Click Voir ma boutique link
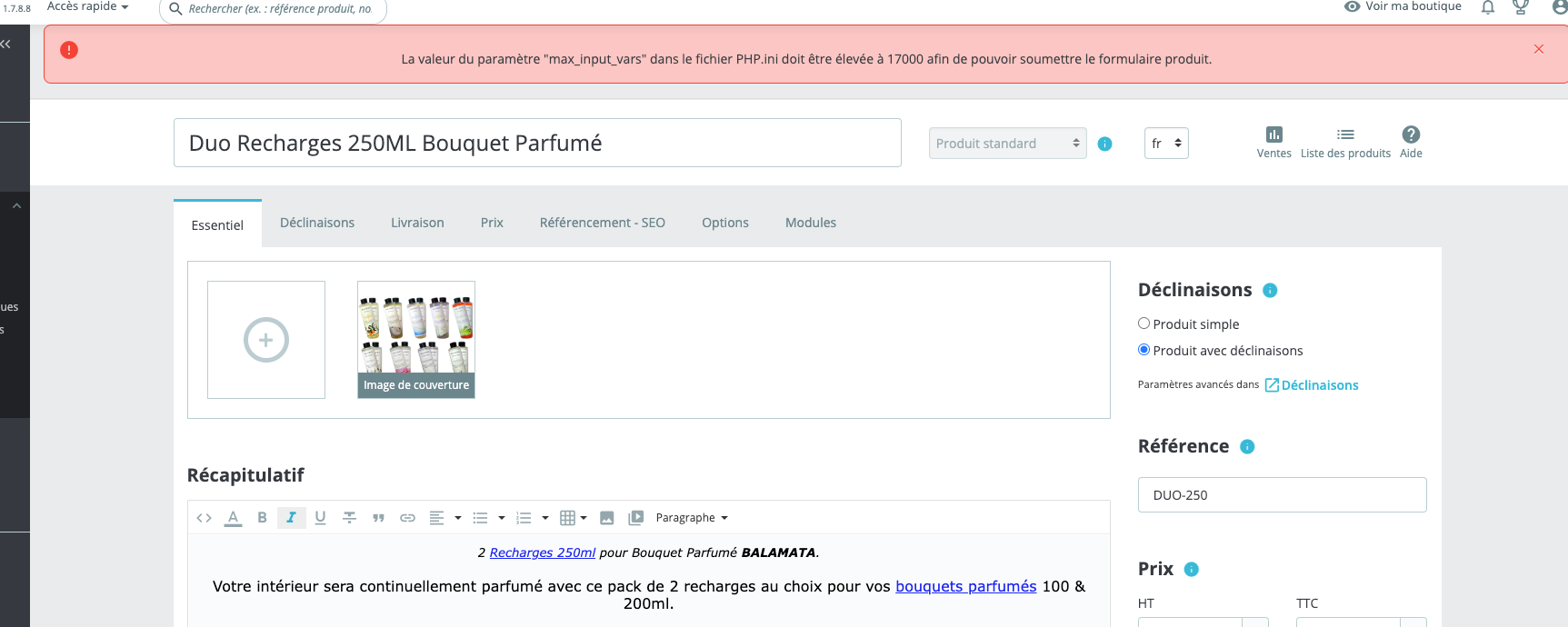Screen dimensions: 1568x627 point(1403,6)
